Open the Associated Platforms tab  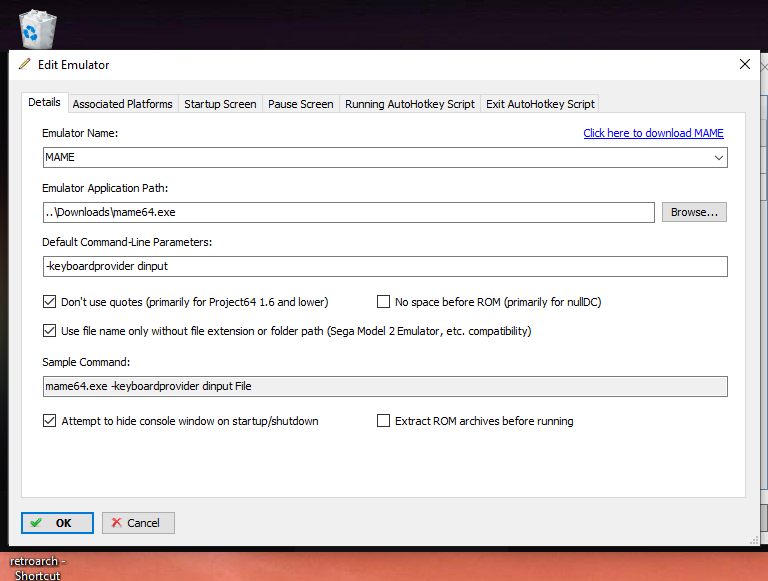click(x=122, y=104)
